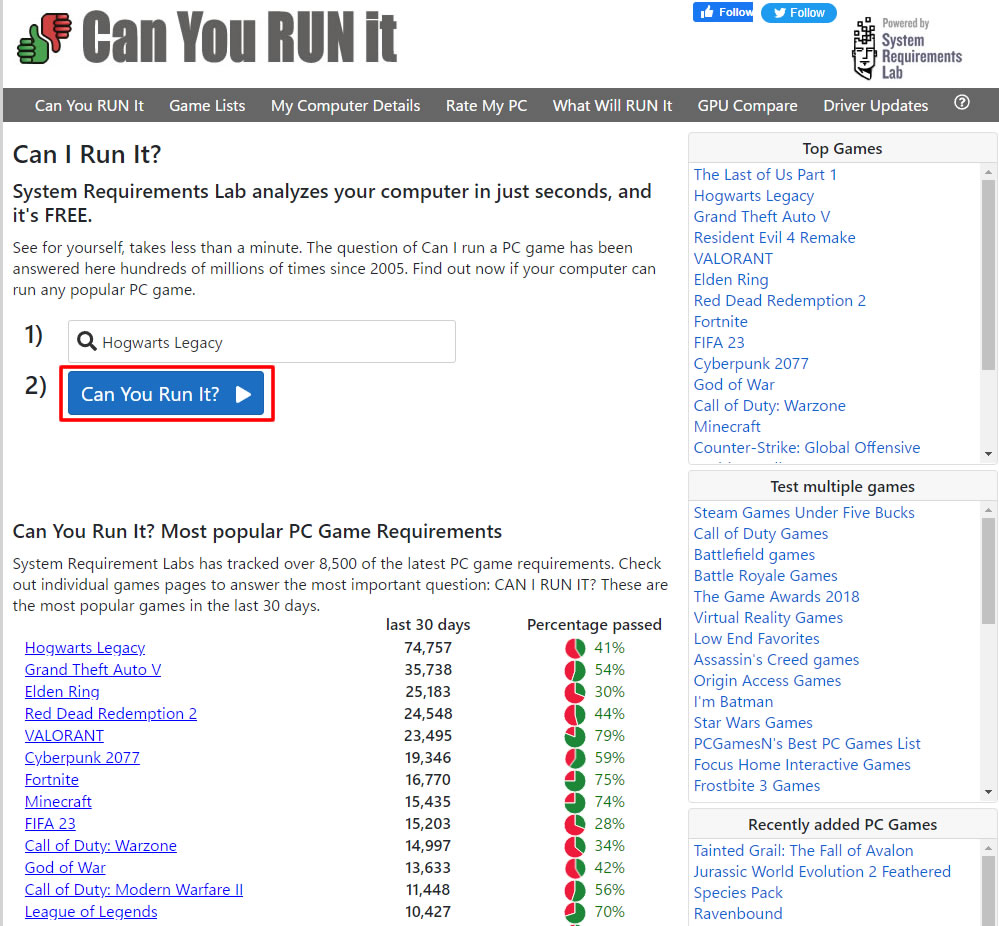The width and height of the screenshot is (999, 926).
Task: Click the Can You RUN It thumbs logo
Action: pos(44,38)
